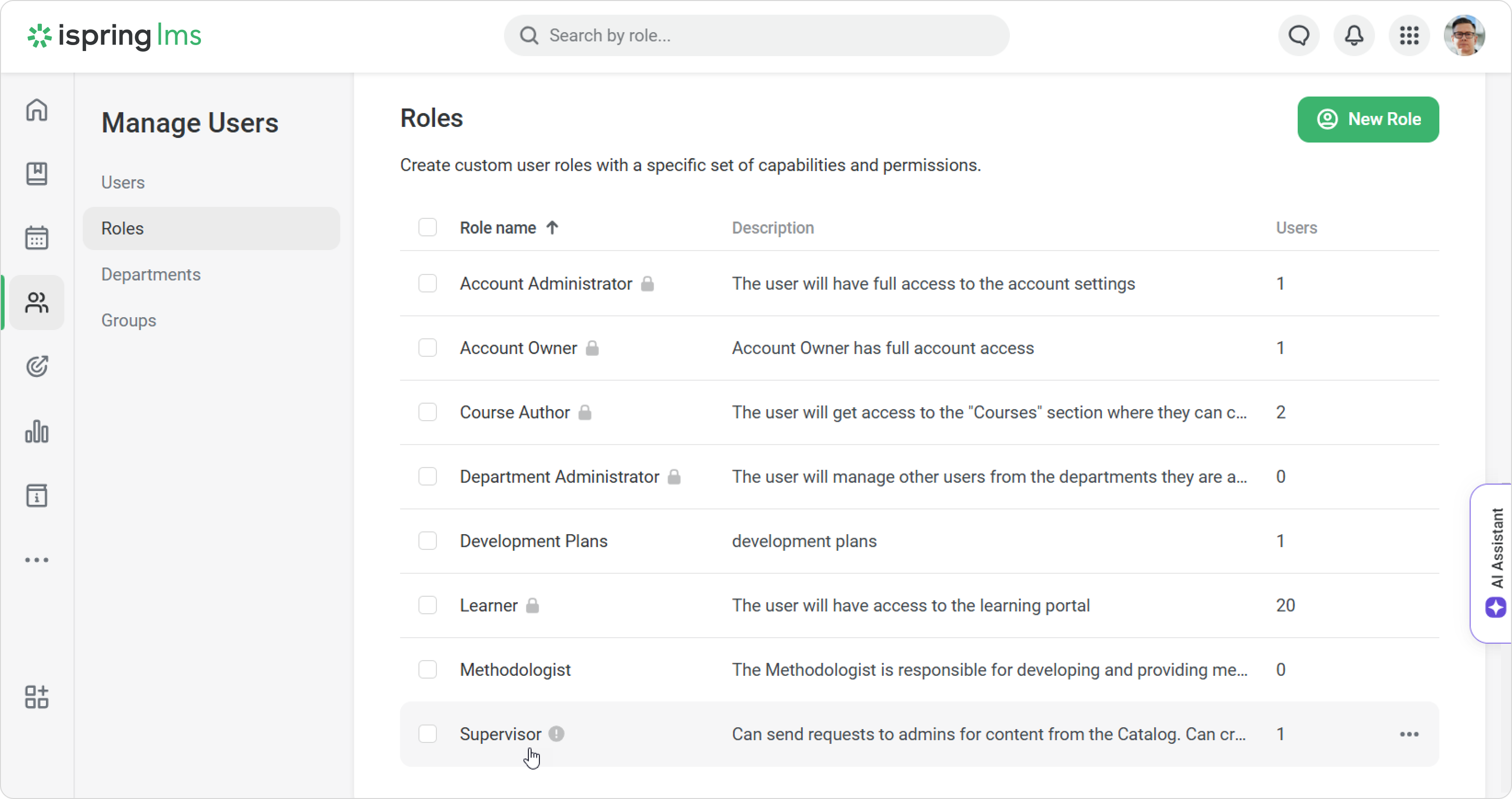Open the calendar icon in sidebar
The image size is (1512, 799).
[x=36, y=238]
